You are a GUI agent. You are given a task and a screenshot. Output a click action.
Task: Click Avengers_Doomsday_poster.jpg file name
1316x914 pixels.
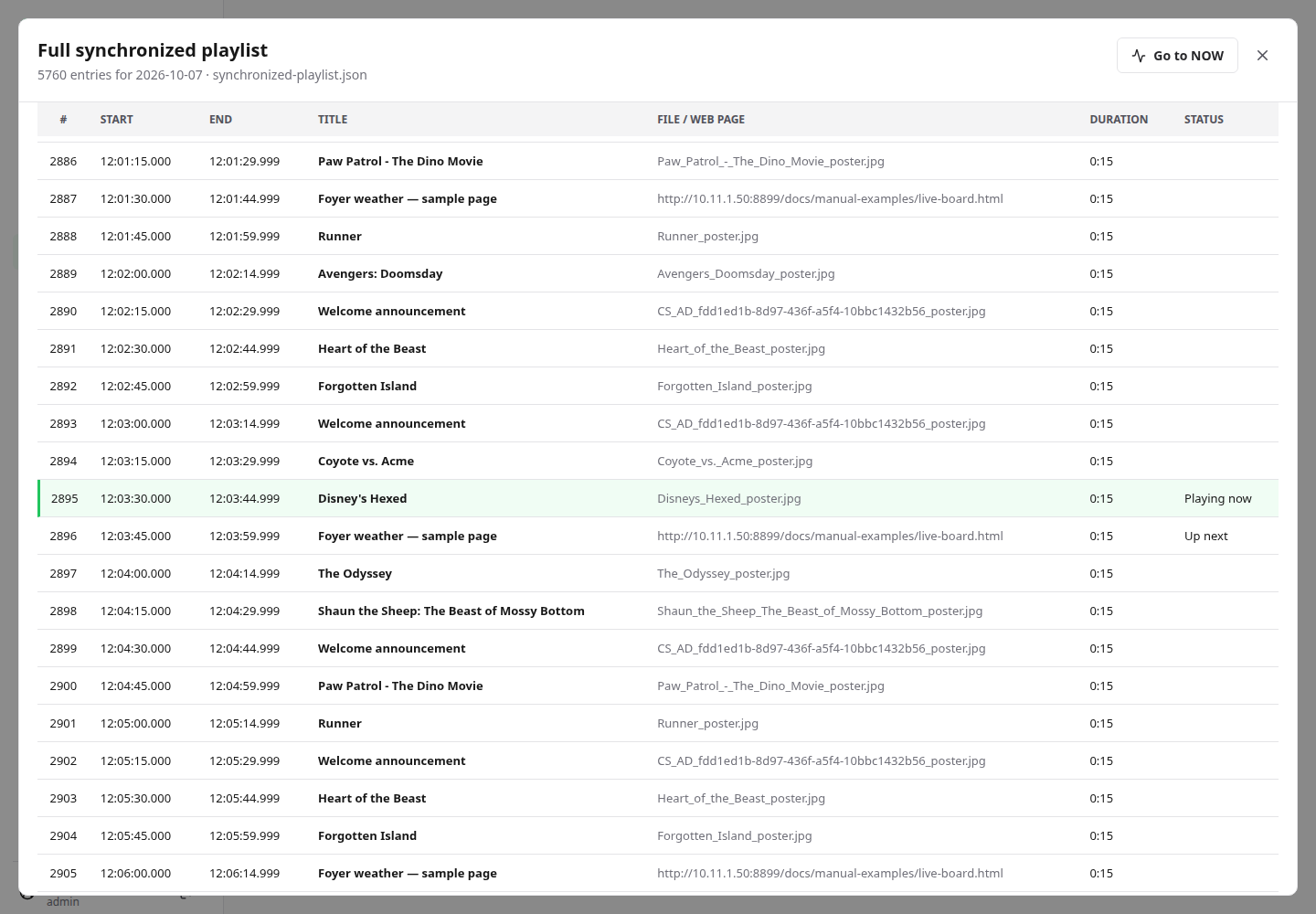pos(746,274)
